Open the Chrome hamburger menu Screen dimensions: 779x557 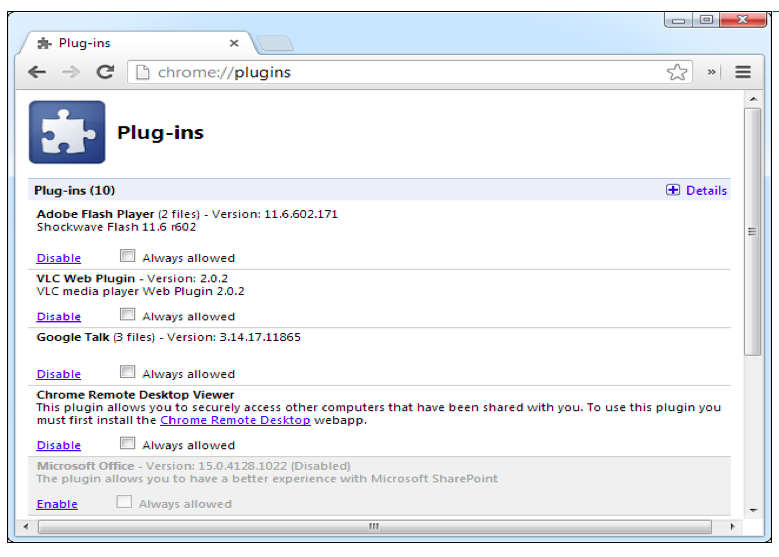742,72
